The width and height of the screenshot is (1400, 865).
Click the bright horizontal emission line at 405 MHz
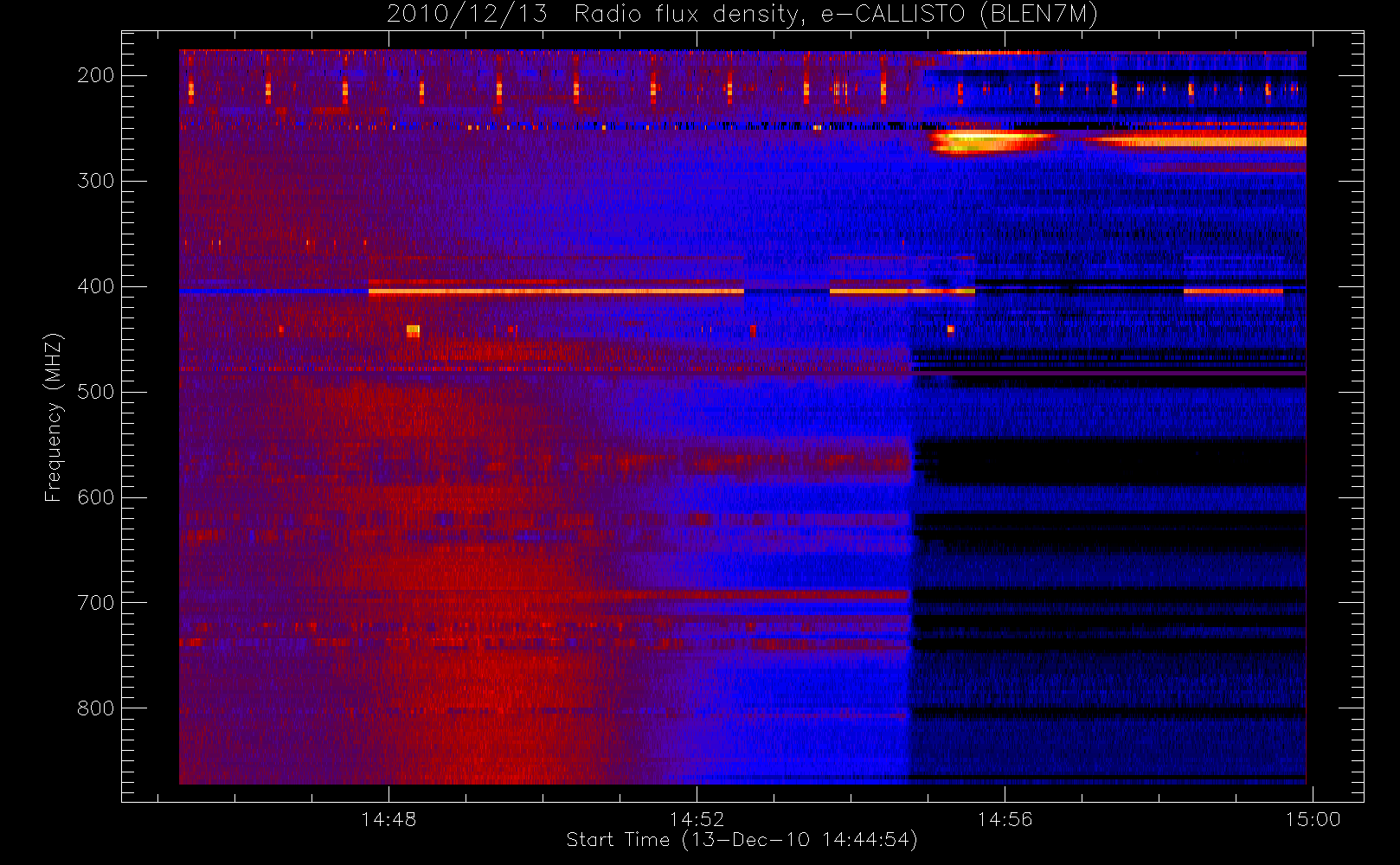point(556,292)
